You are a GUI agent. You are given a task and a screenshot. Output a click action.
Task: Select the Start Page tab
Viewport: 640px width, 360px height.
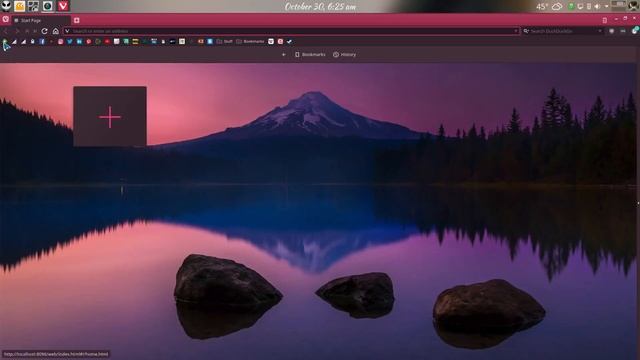coord(41,20)
